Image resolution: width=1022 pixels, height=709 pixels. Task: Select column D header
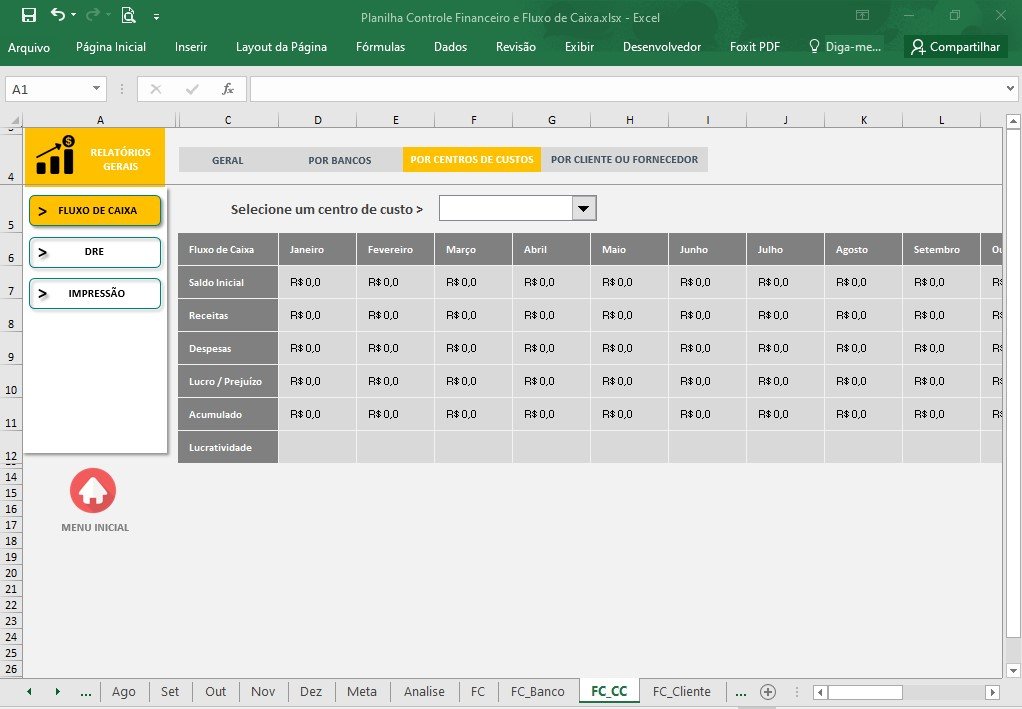(x=317, y=120)
